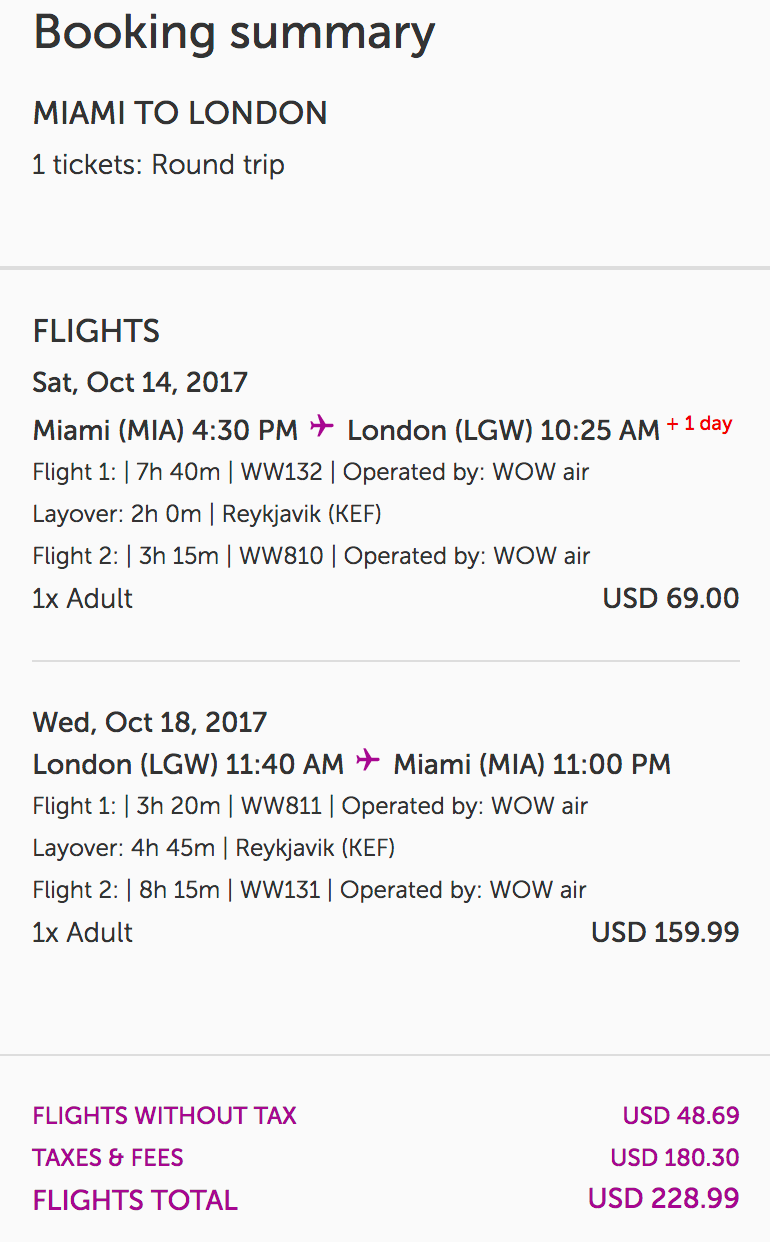
Task: Click the USD 159.99 return price
Action: click(x=665, y=933)
